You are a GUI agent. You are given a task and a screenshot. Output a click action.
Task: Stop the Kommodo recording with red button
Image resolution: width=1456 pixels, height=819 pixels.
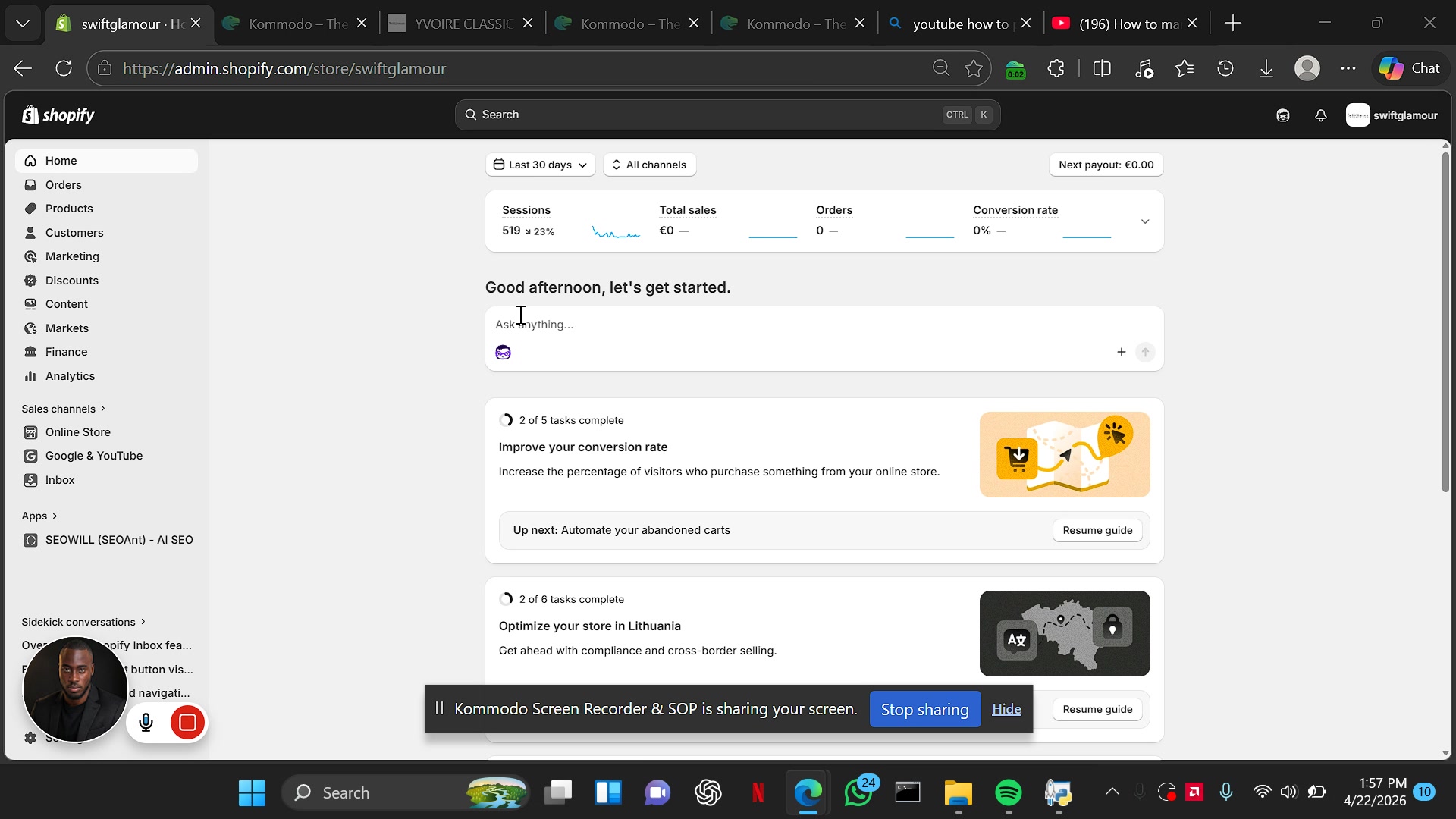187,723
